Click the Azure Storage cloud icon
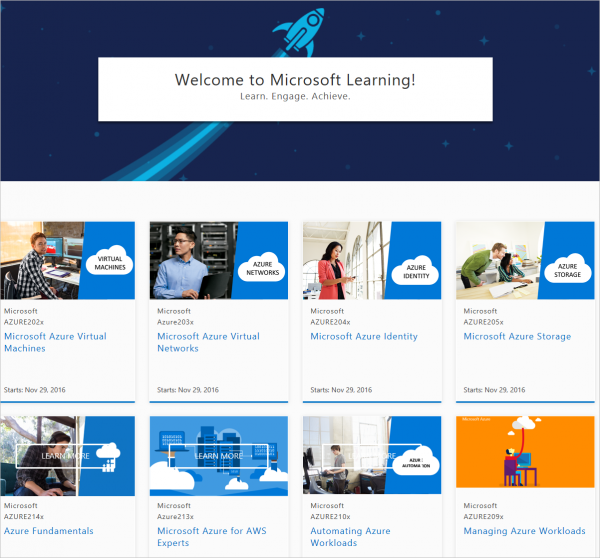Image resolution: width=600 pixels, height=558 pixels. pyautogui.click(x=568, y=268)
